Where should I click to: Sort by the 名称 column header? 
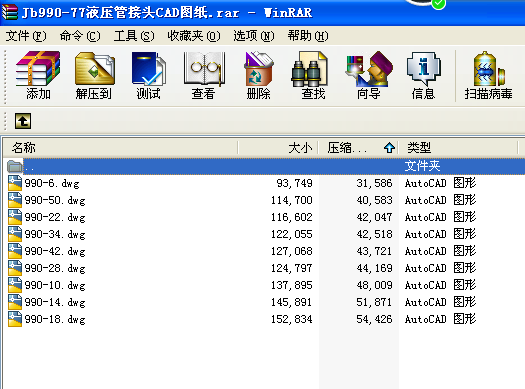[121, 148]
